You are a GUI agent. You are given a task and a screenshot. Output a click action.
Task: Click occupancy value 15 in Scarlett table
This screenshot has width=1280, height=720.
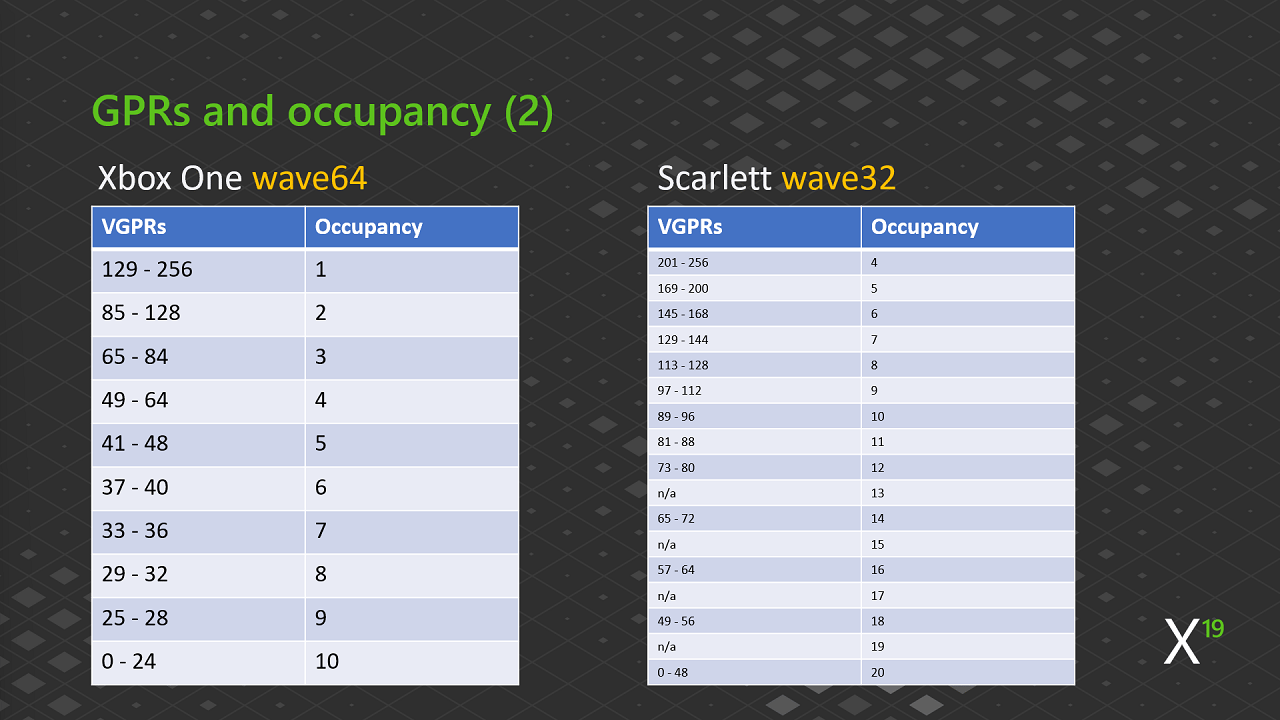(x=968, y=545)
